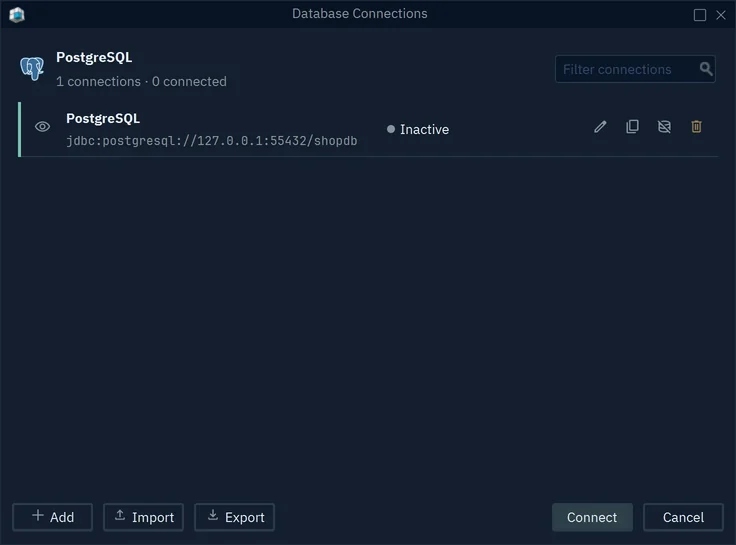Click the PostgreSQL elephant logo in the header
Viewport: 736px width, 545px height.
pos(32,69)
